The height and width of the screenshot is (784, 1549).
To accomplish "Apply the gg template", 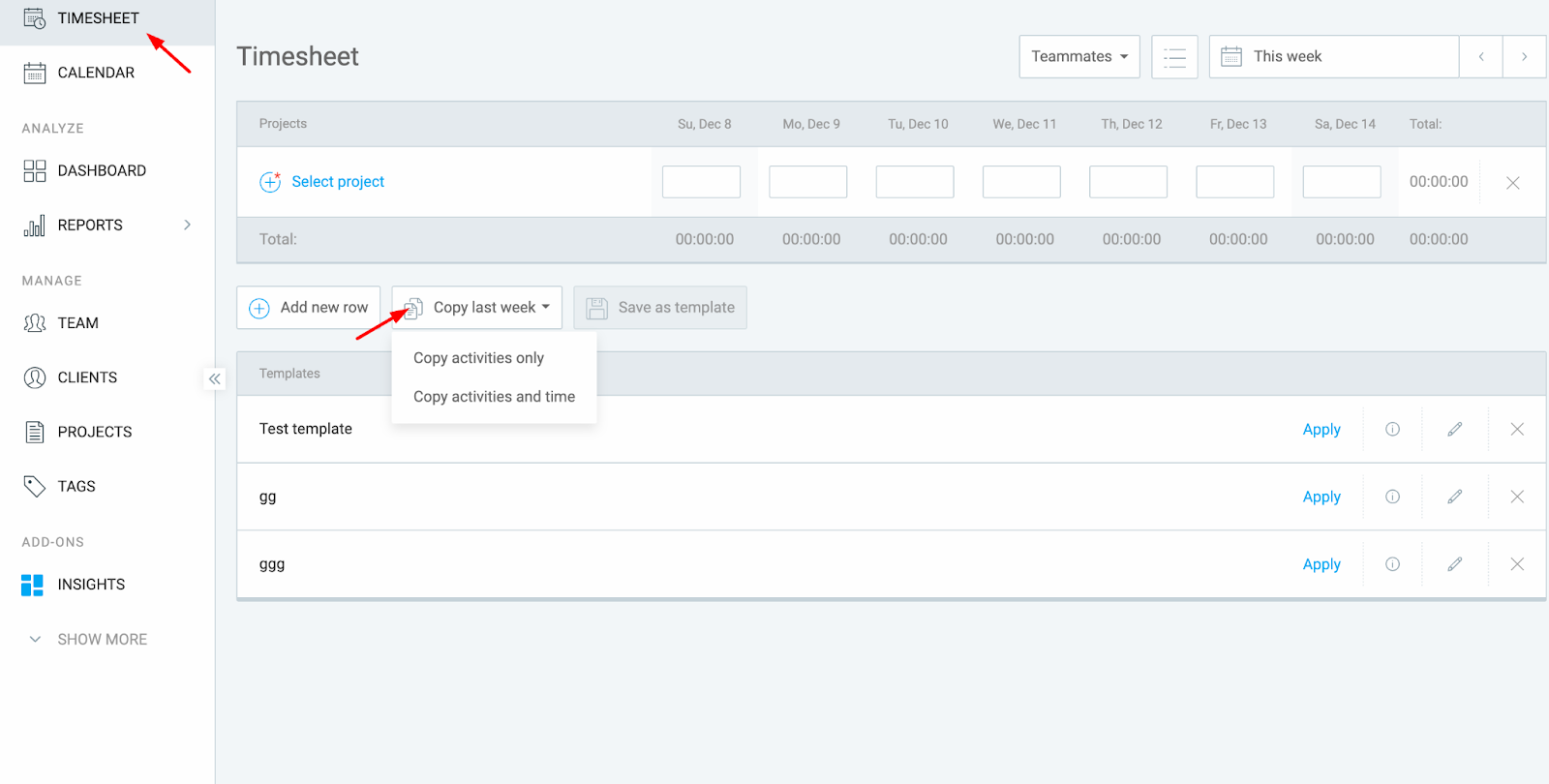I will 1321,497.
